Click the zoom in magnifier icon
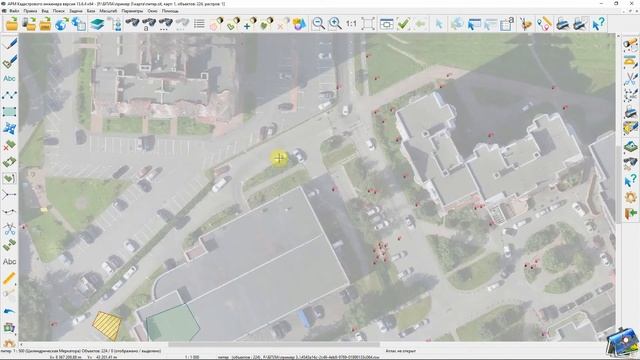This screenshot has width=640, height=360. tap(335, 24)
